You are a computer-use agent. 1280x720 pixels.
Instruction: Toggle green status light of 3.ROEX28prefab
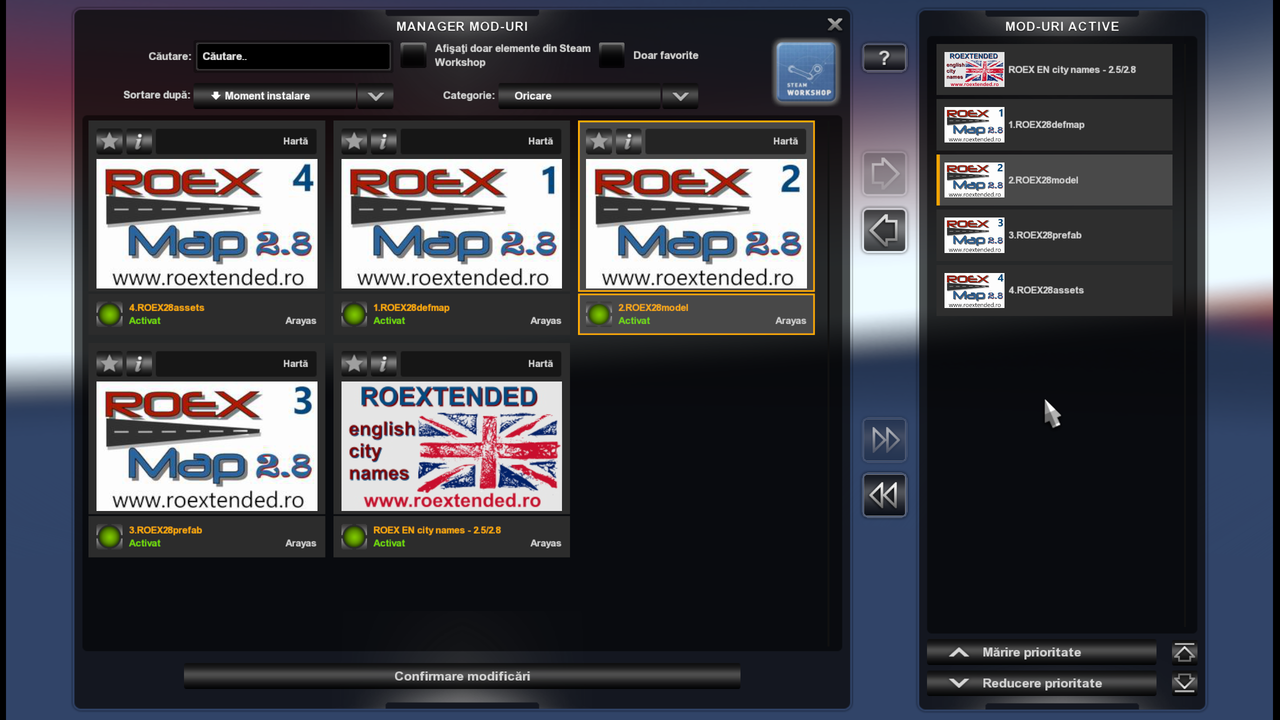[109, 537]
